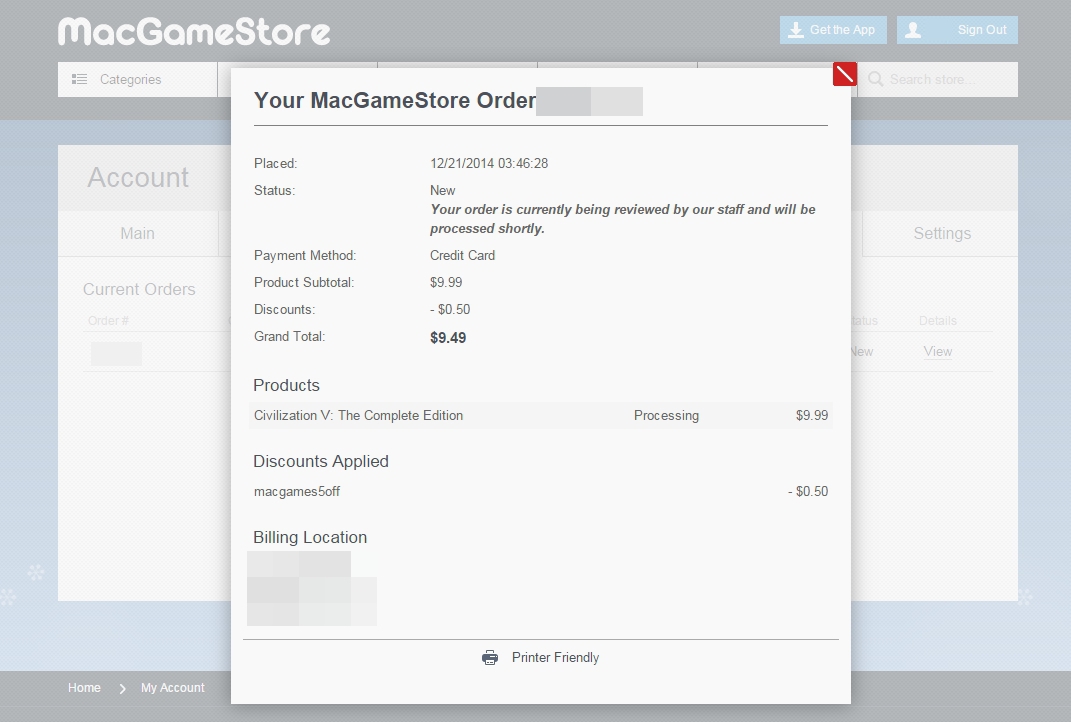Click My Account in the breadcrumb
1071x722 pixels.
173,688
